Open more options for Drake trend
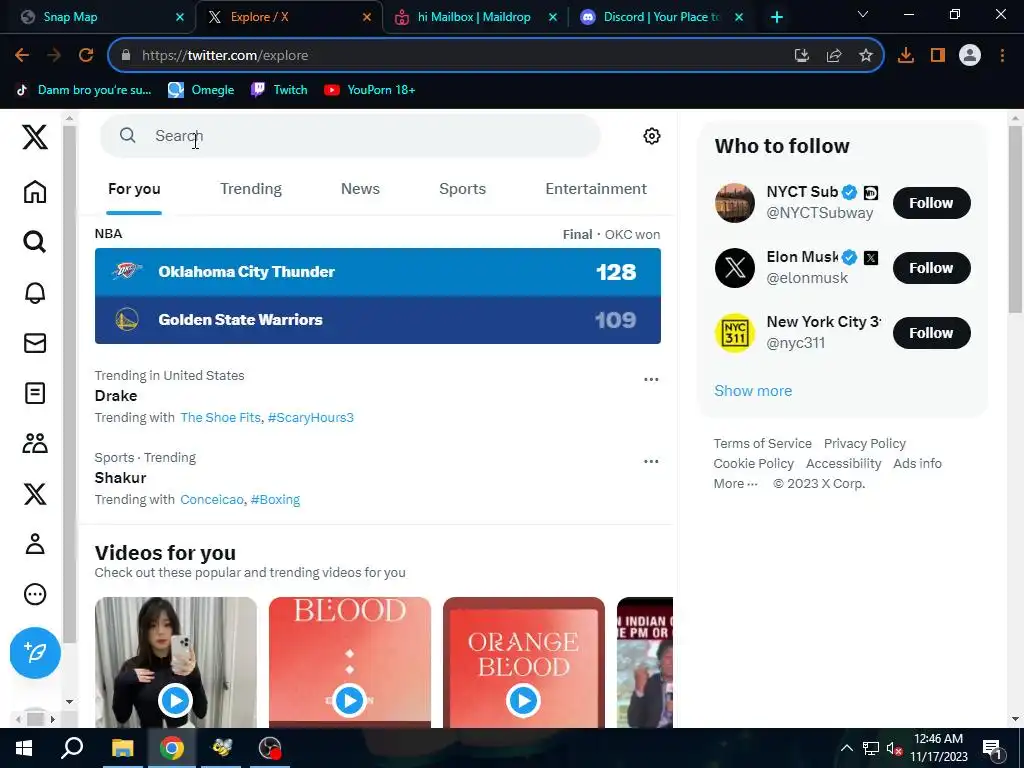Viewport: 1024px width, 768px height. [x=650, y=379]
